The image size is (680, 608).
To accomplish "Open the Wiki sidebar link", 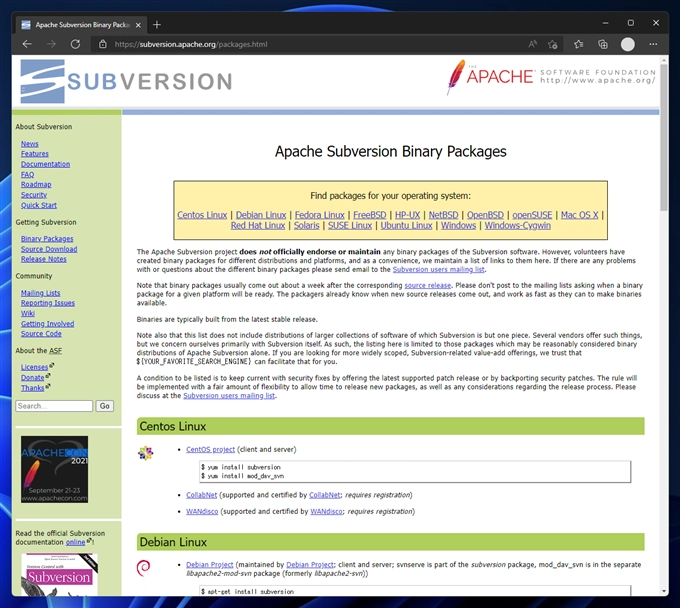I will [28, 314].
